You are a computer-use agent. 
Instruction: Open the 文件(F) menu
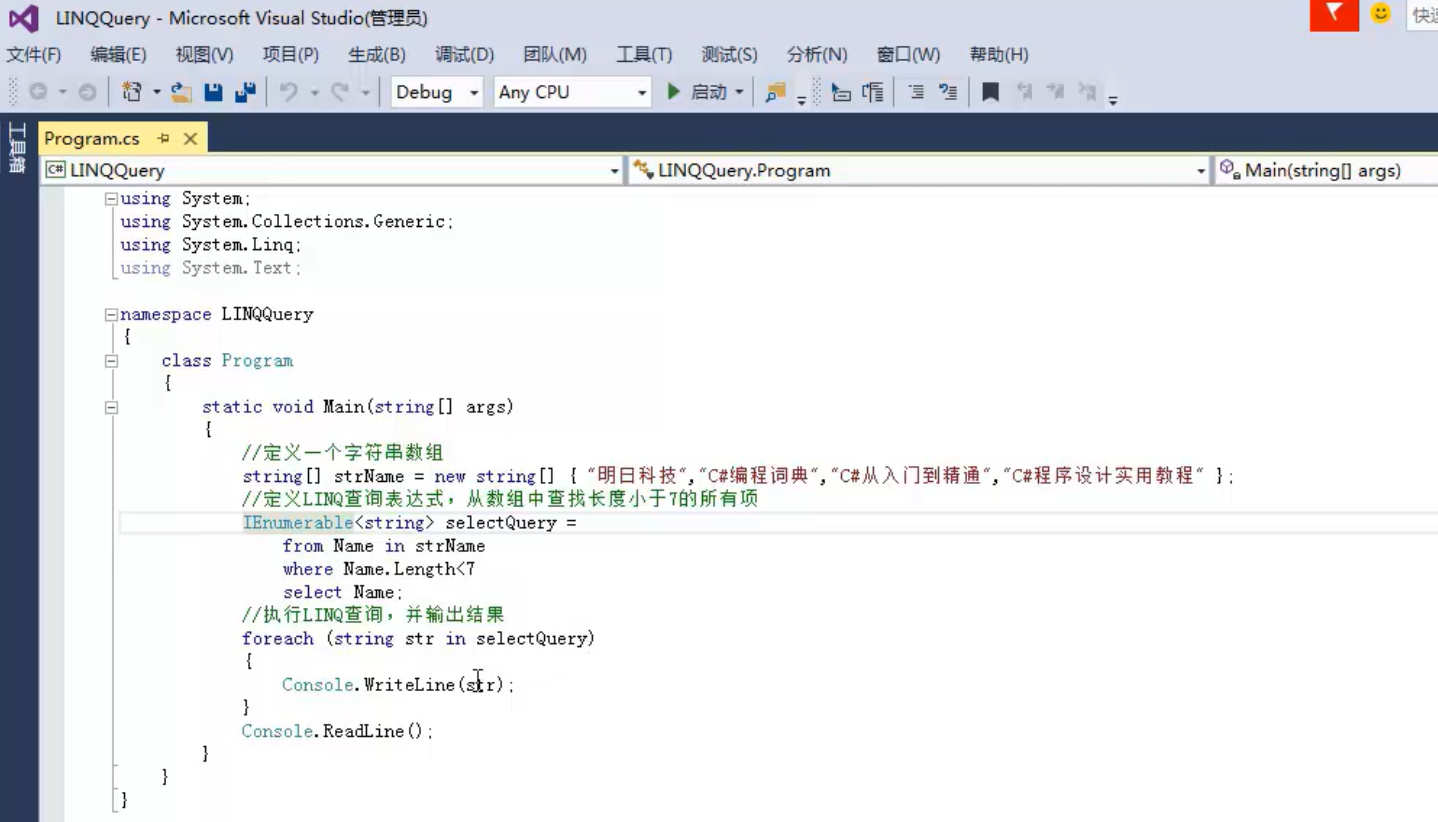(x=34, y=54)
